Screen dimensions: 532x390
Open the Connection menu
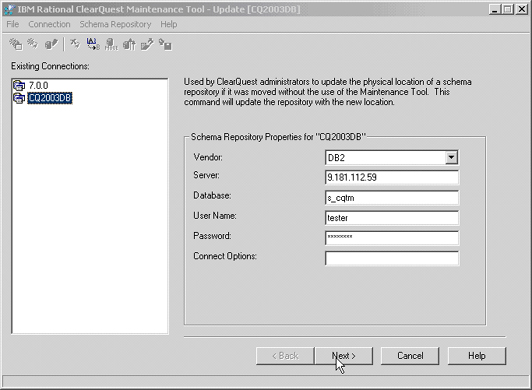click(49, 24)
